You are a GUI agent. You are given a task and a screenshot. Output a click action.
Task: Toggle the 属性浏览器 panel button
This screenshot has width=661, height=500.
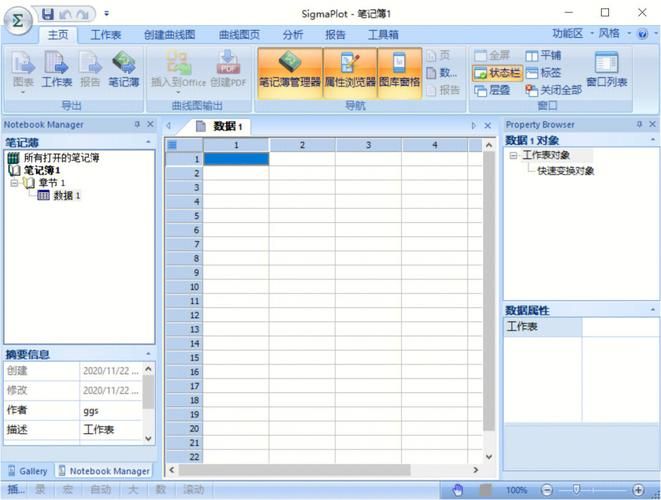point(350,73)
